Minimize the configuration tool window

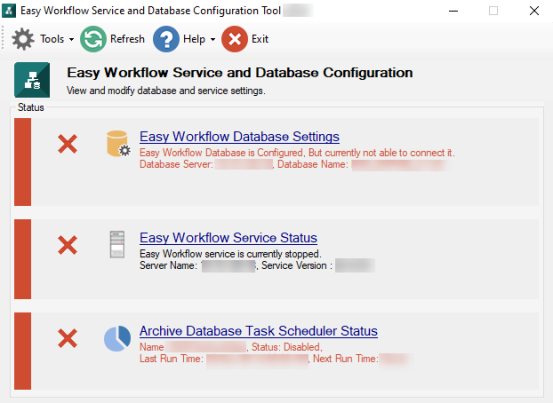454,11
